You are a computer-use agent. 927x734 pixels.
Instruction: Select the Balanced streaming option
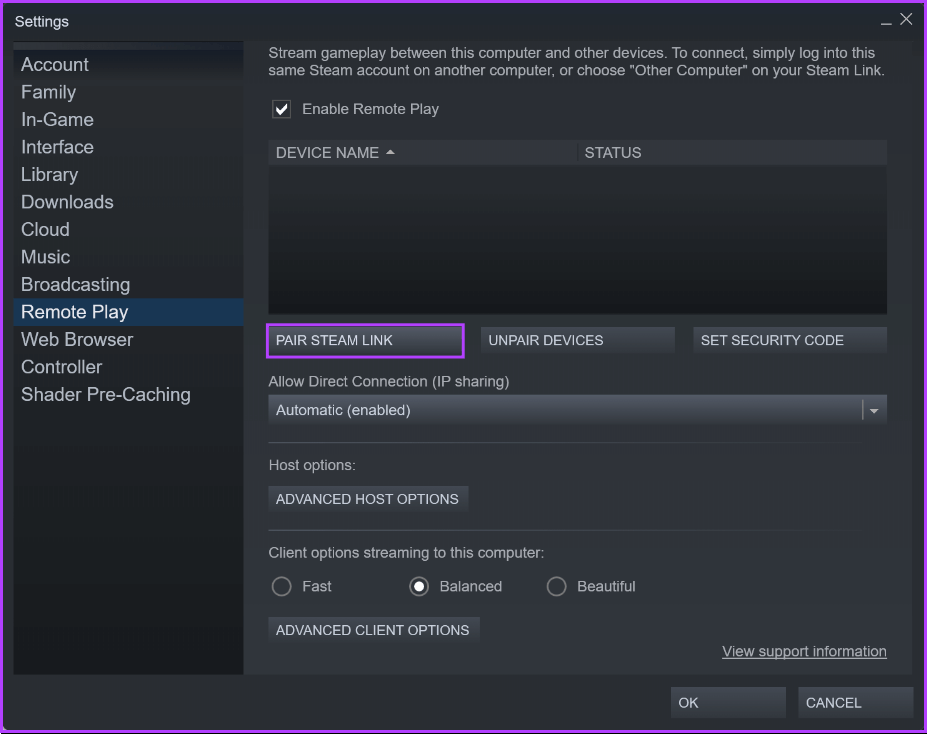[x=419, y=586]
